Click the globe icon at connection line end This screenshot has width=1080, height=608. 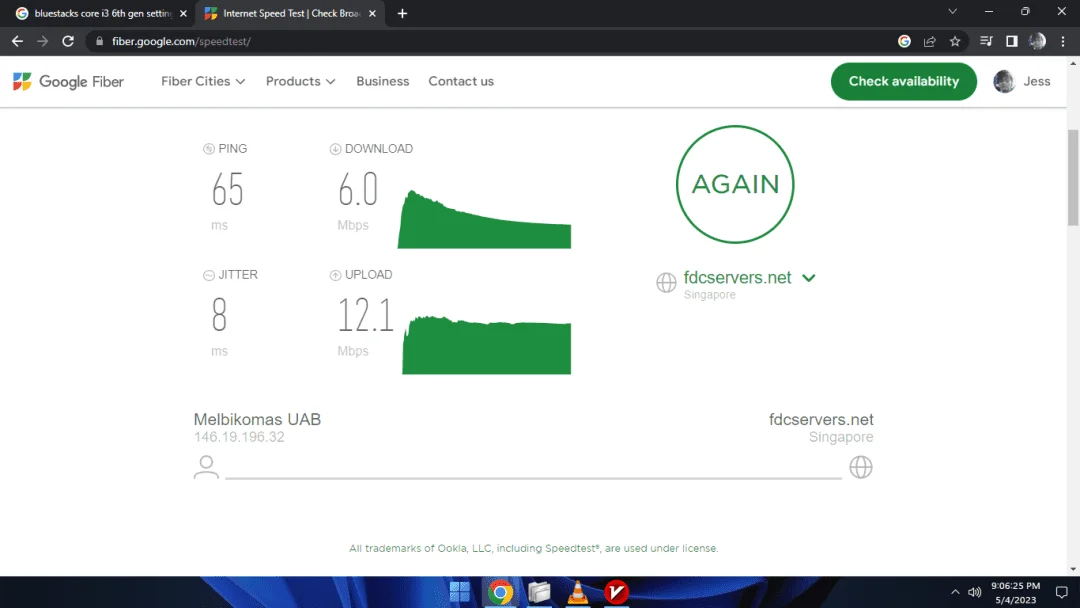tap(860, 467)
